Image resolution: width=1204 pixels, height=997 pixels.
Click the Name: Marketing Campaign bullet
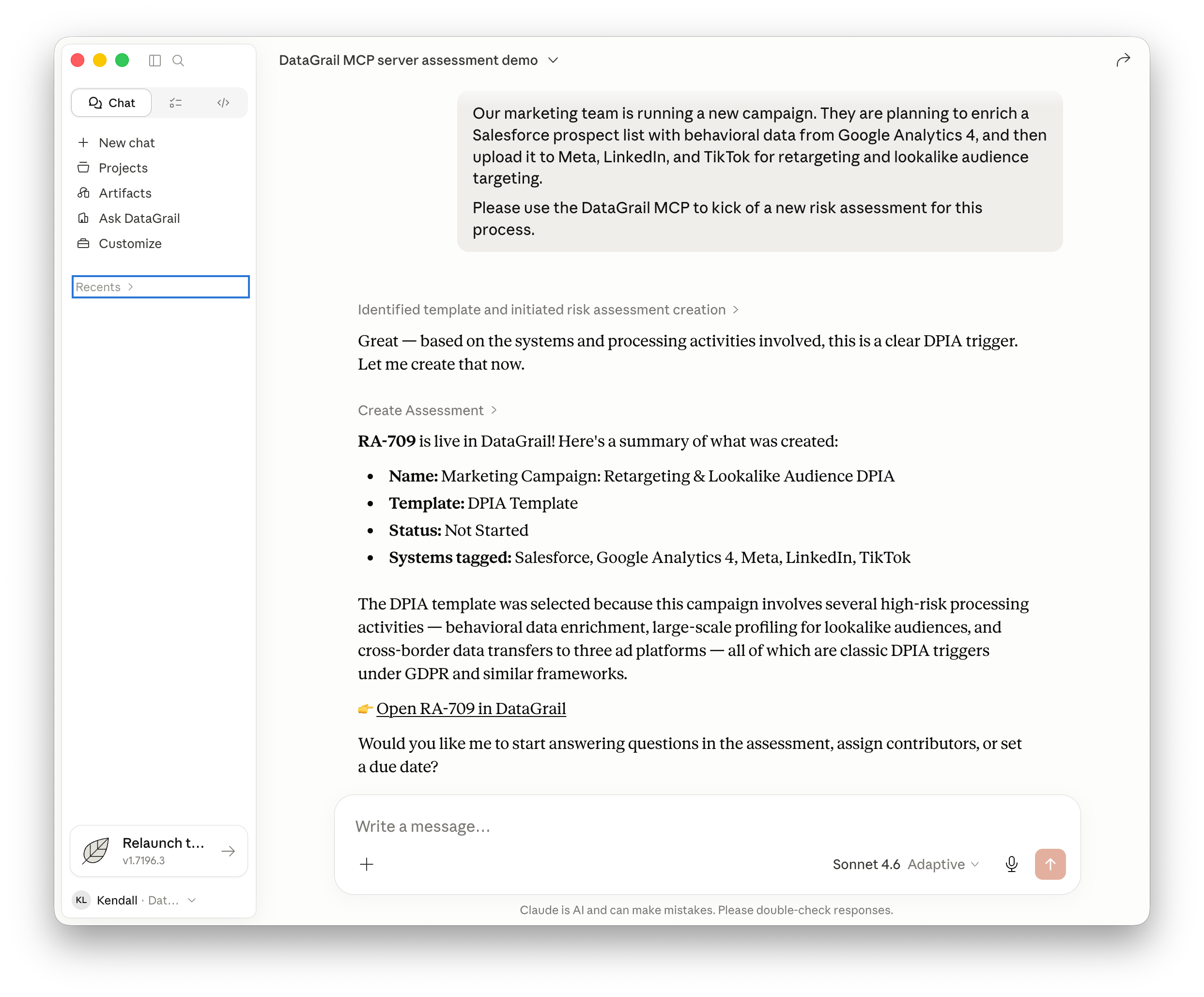point(642,476)
